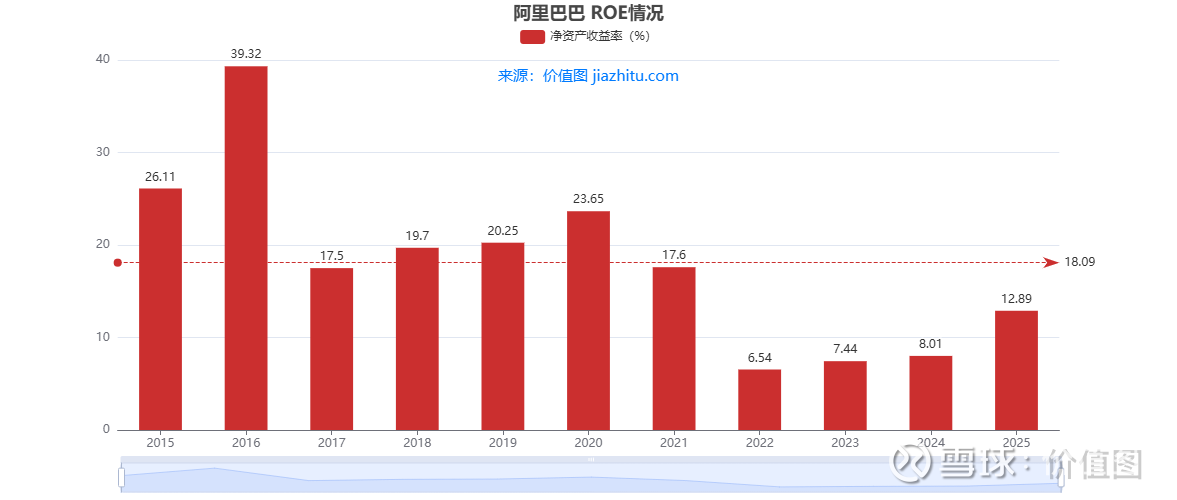1177x500 pixels.
Task: Click the left handle of zoom slider
Action: pyautogui.click(x=121, y=477)
